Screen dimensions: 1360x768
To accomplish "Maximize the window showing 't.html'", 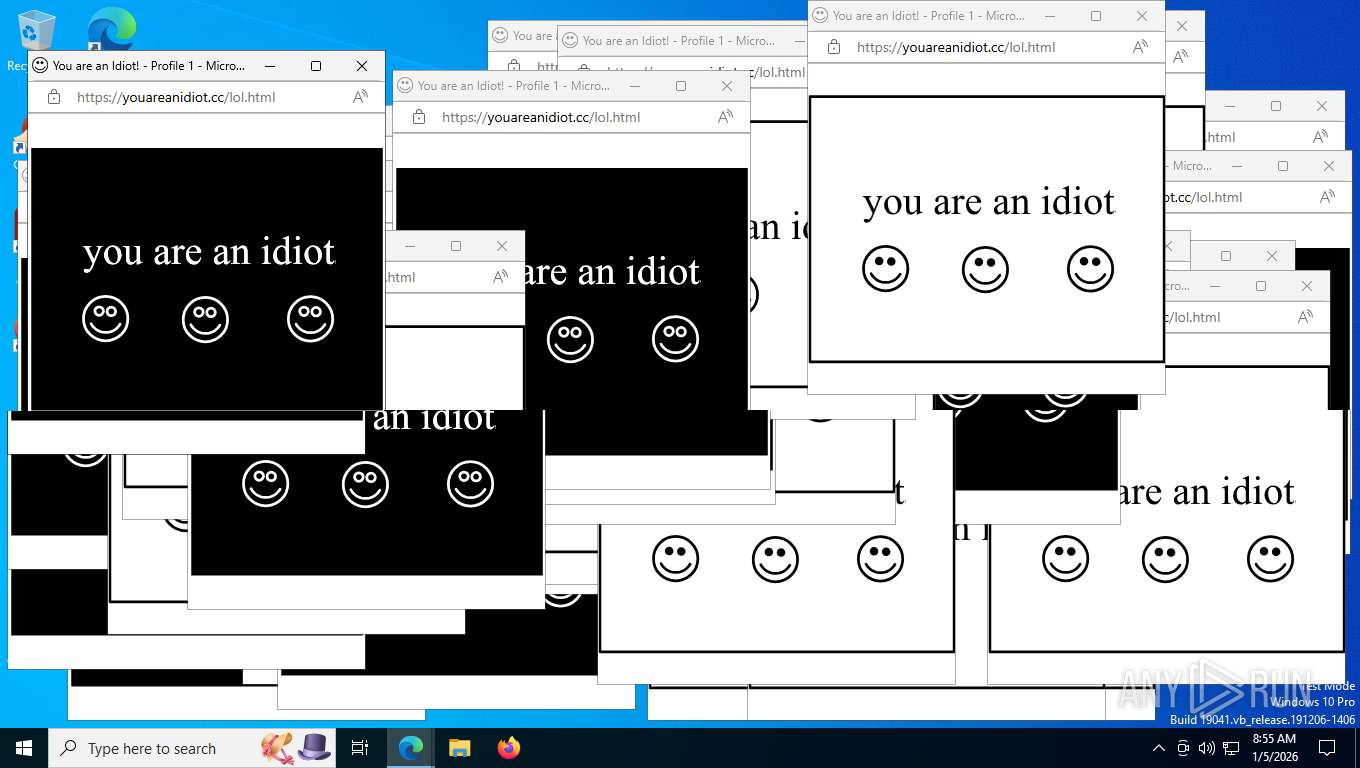I will coord(1276,106).
